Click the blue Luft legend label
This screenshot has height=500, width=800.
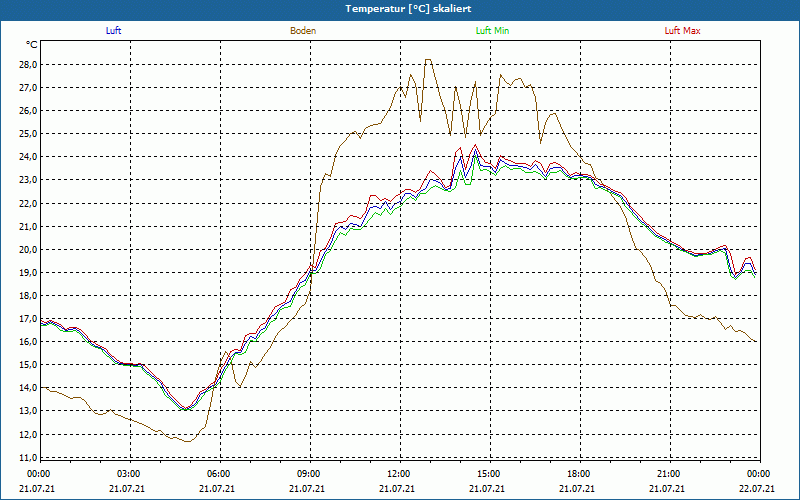tap(113, 31)
